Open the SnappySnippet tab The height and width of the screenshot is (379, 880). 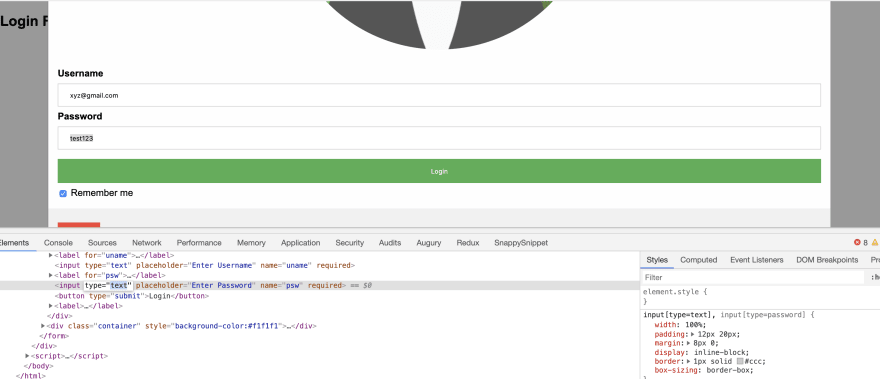tap(521, 243)
